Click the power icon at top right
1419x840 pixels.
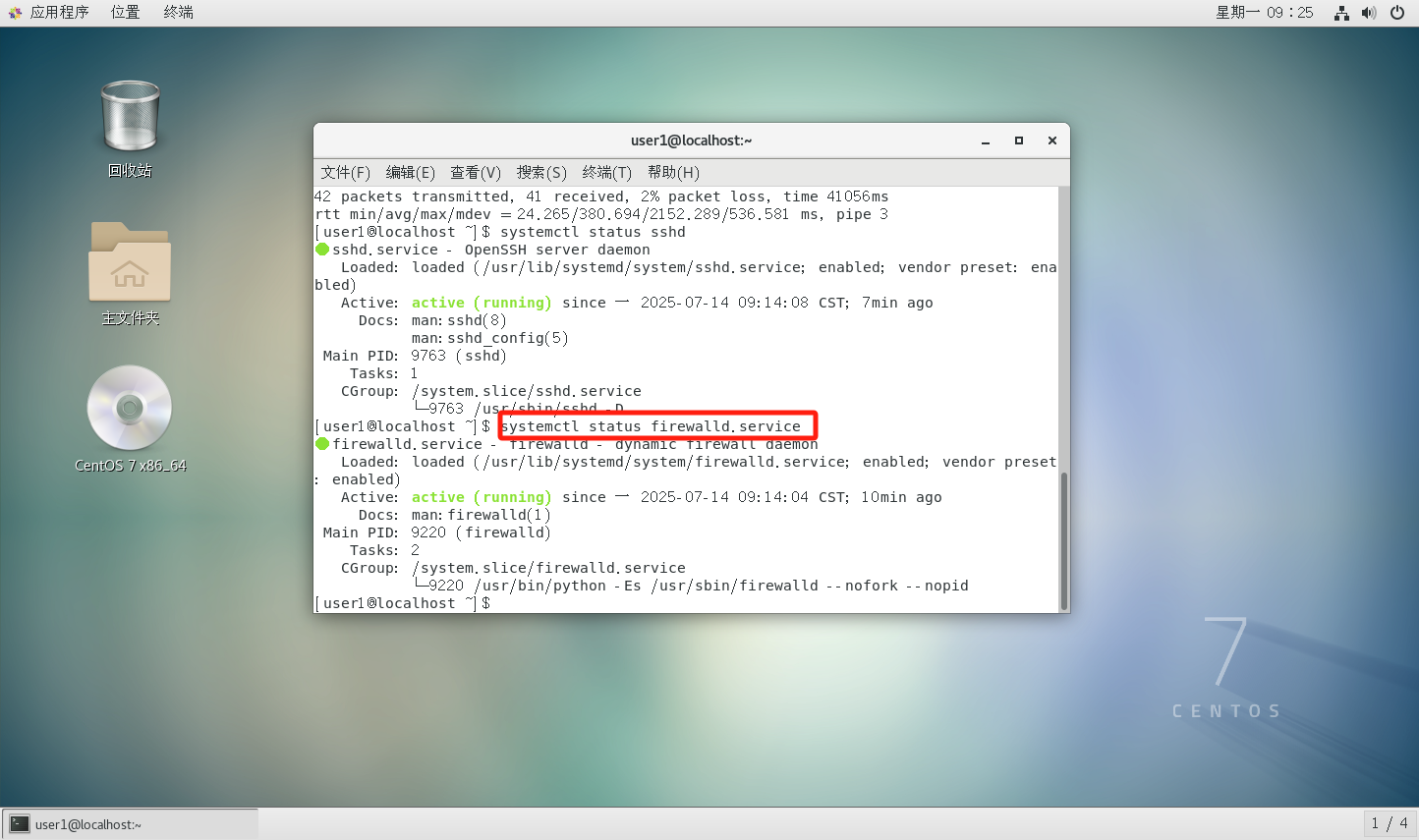[x=1396, y=13]
